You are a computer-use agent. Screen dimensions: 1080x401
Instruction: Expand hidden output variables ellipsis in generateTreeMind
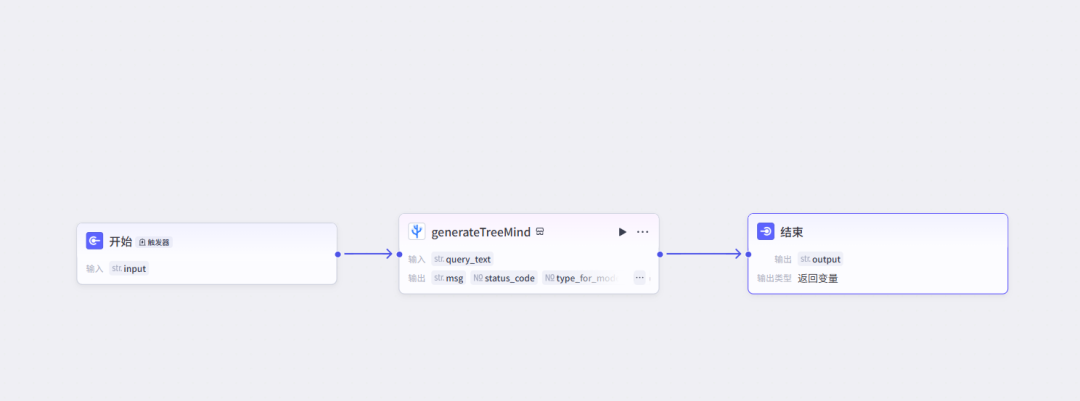(639, 278)
